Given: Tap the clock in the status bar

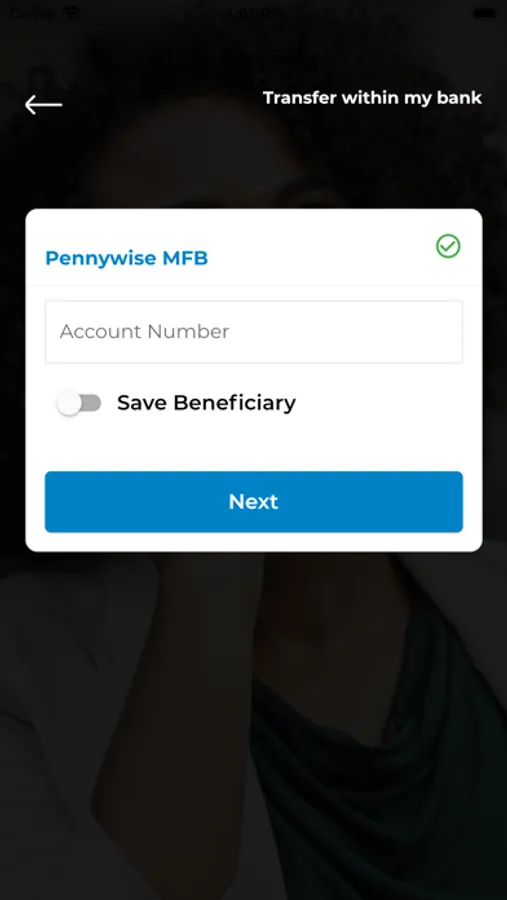Looking at the screenshot, I should point(253,13).
